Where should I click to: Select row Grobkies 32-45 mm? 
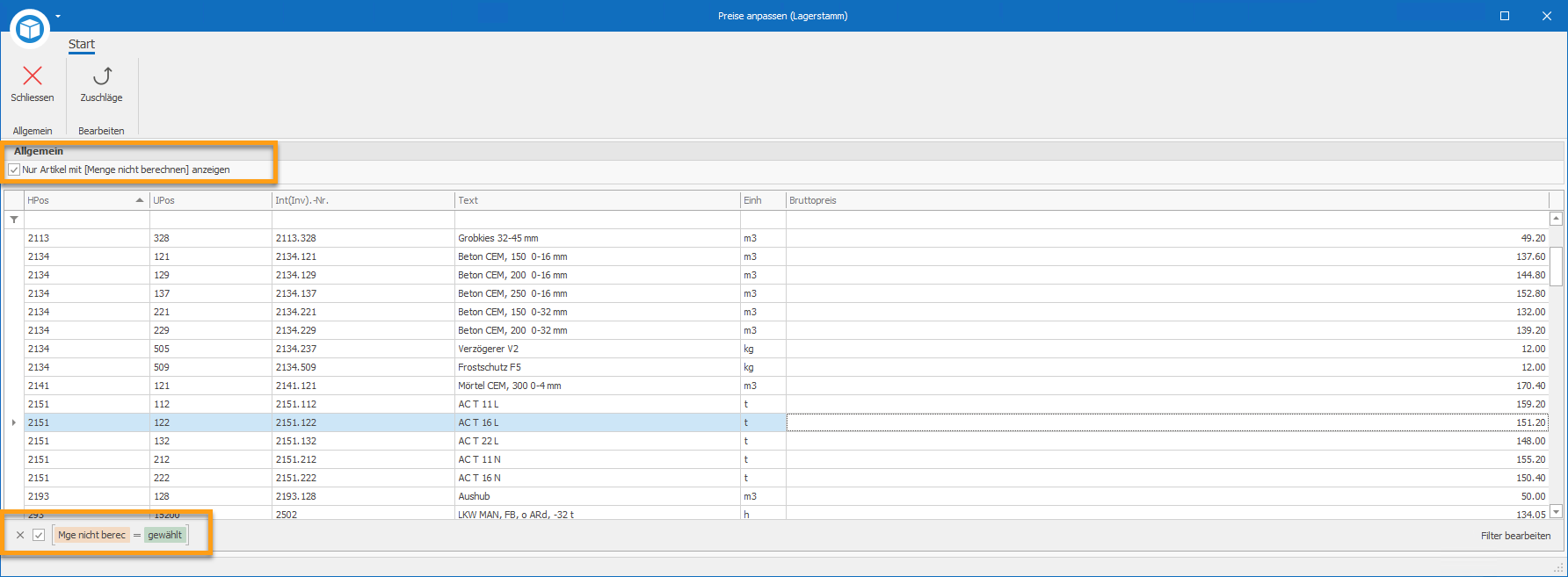[x=786, y=238]
